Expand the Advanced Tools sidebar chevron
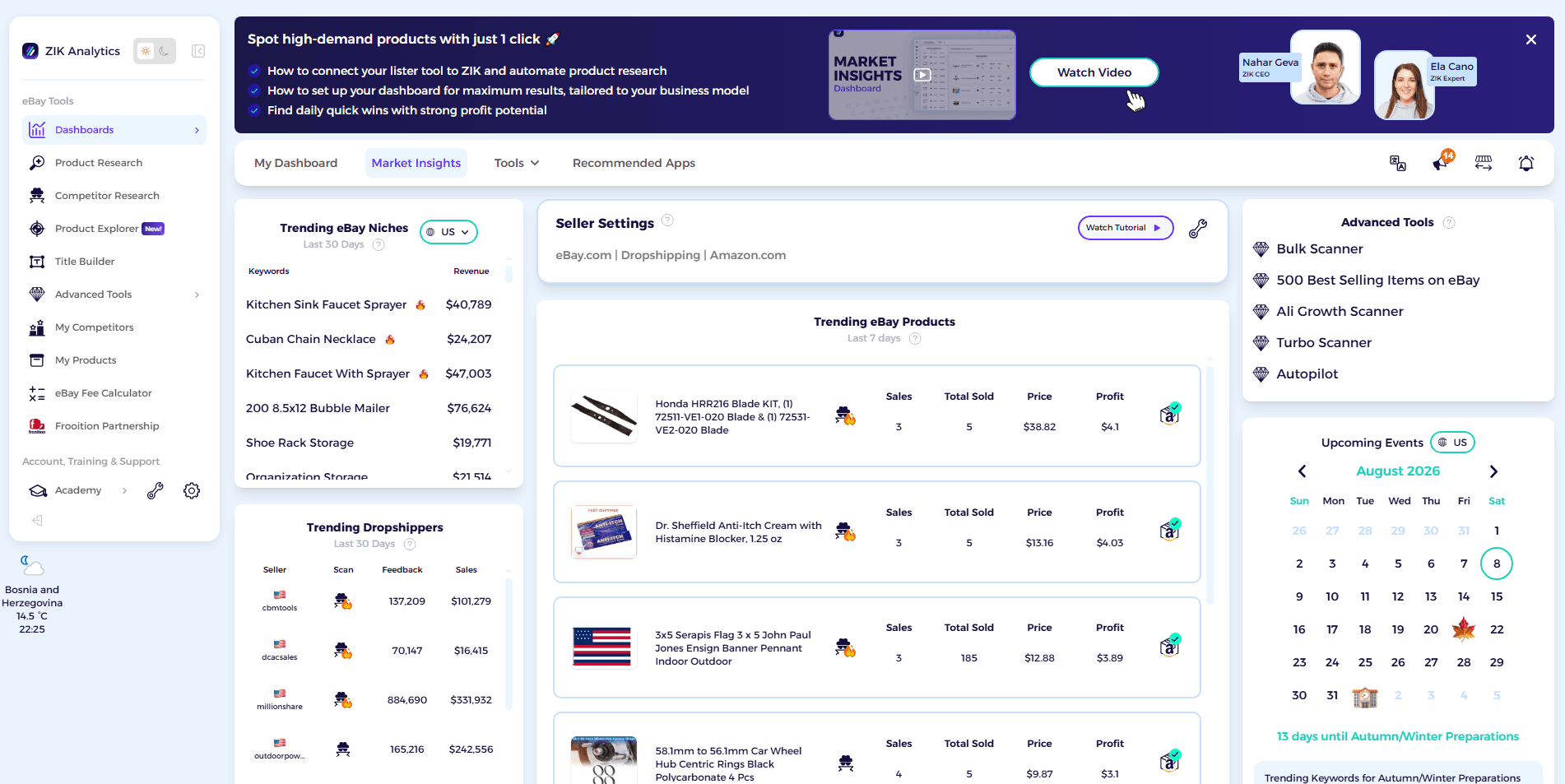Image resolution: width=1565 pixels, height=784 pixels. (197, 295)
